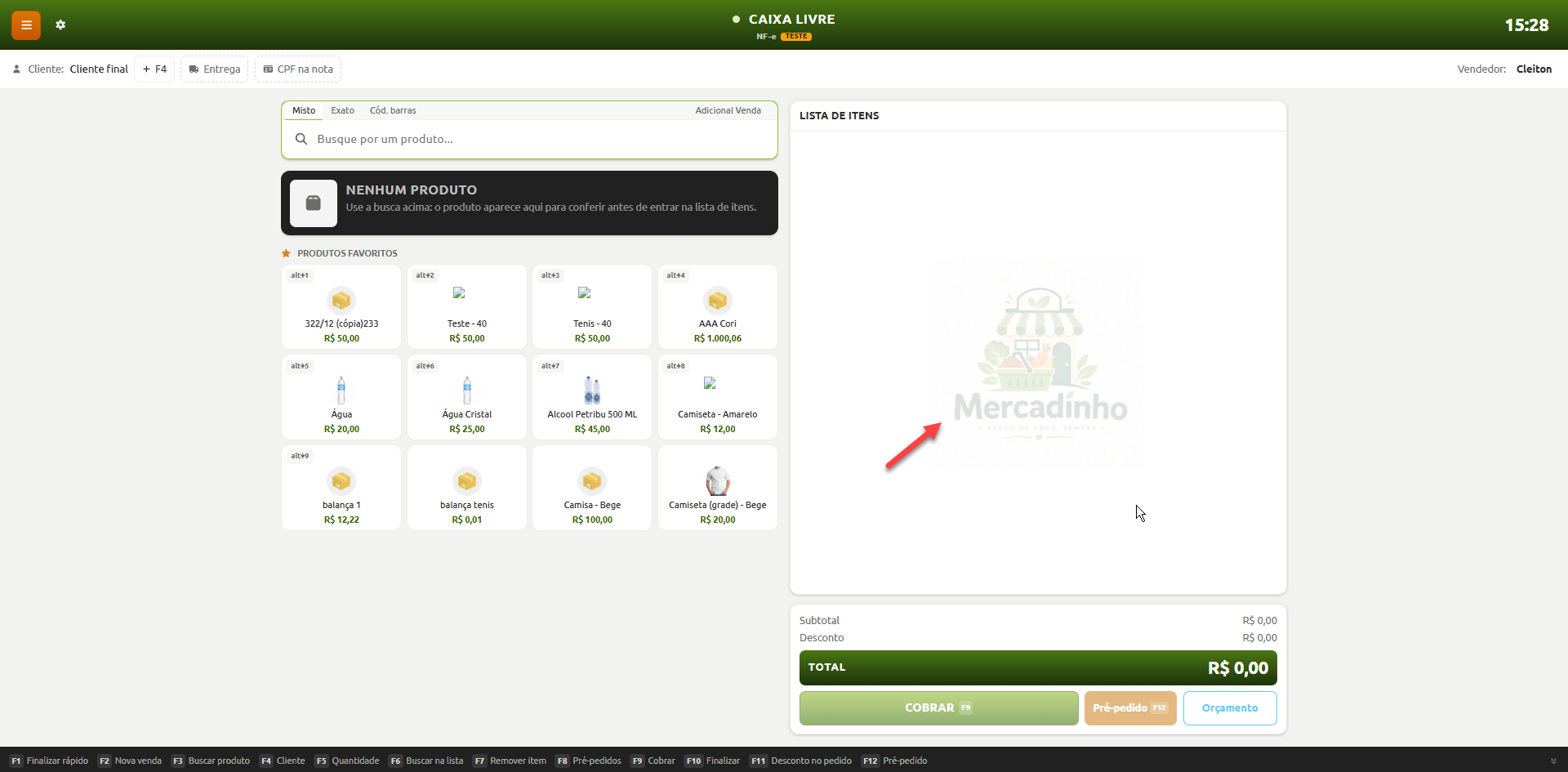Click the TOTAL R$ 0,00 bar
Viewport: 1568px width, 772px height.
(x=1038, y=667)
